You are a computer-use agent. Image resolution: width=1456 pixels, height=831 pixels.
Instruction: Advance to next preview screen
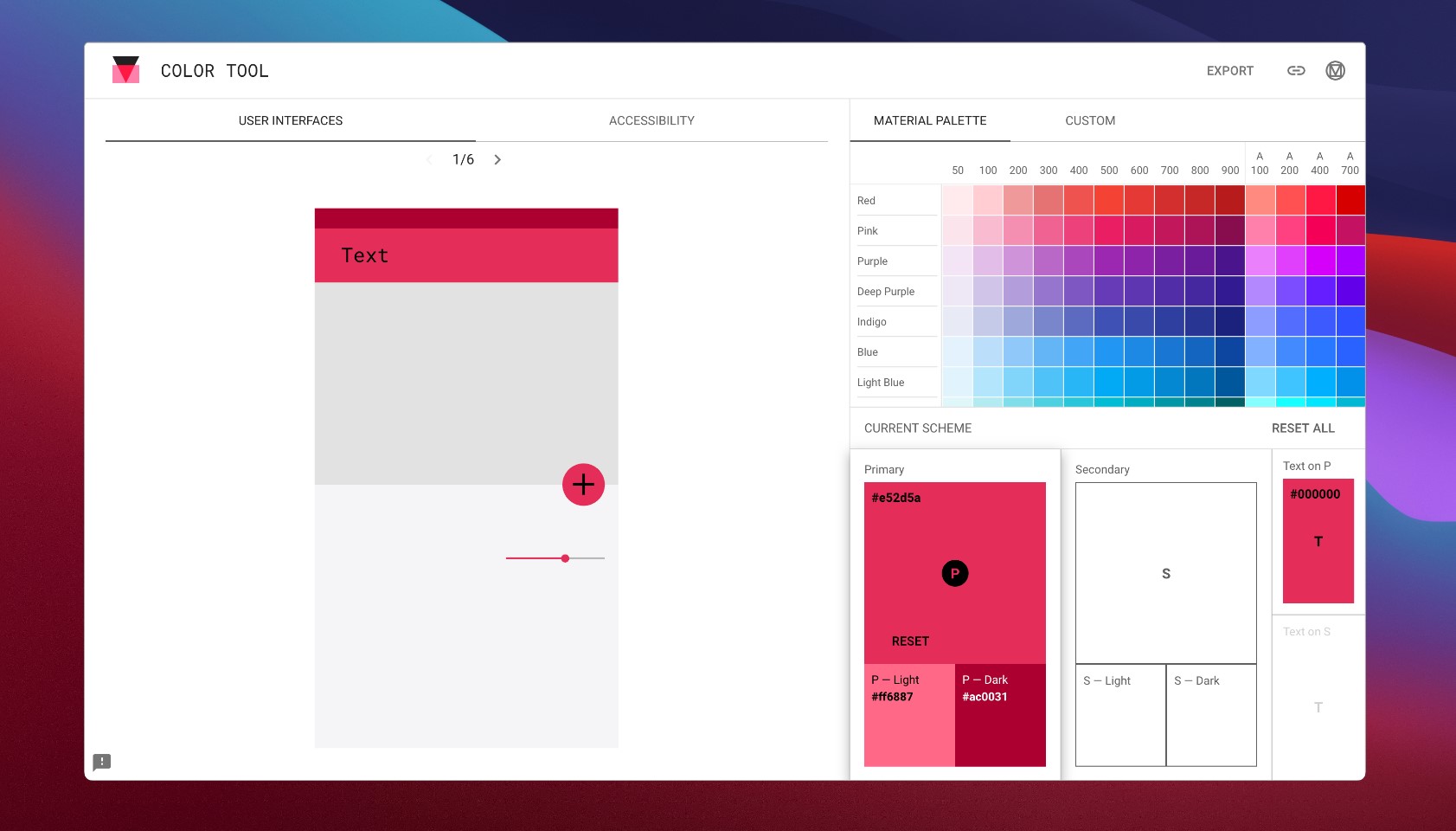(x=497, y=159)
